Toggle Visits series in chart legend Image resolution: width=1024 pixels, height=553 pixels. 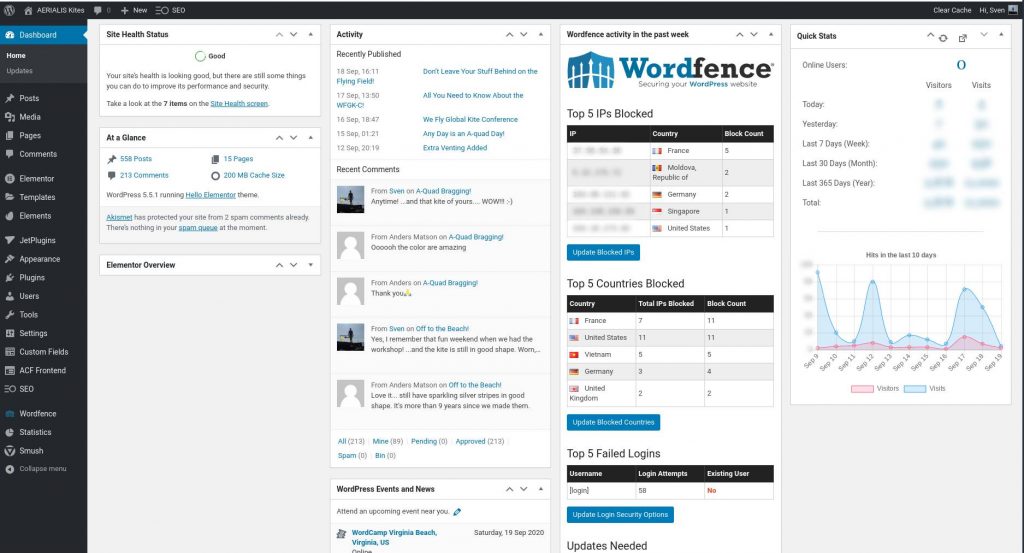point(924,388)
